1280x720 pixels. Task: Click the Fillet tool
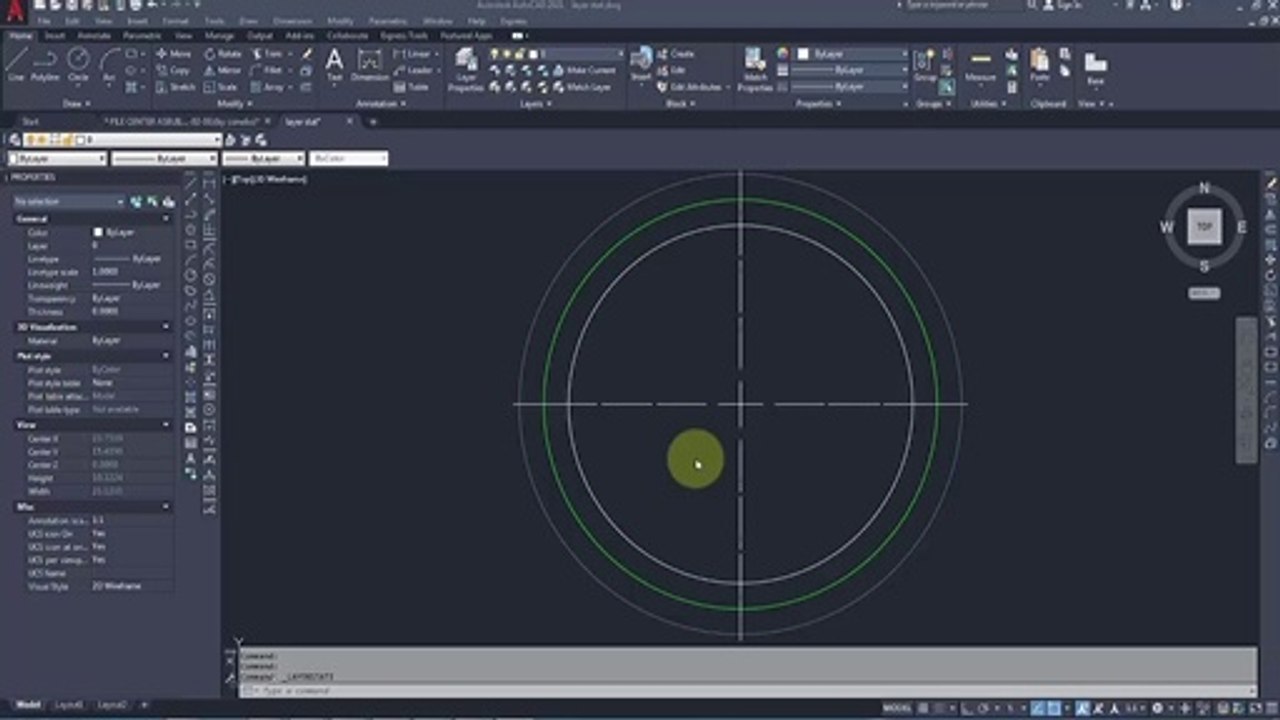(x=267, y=70)
